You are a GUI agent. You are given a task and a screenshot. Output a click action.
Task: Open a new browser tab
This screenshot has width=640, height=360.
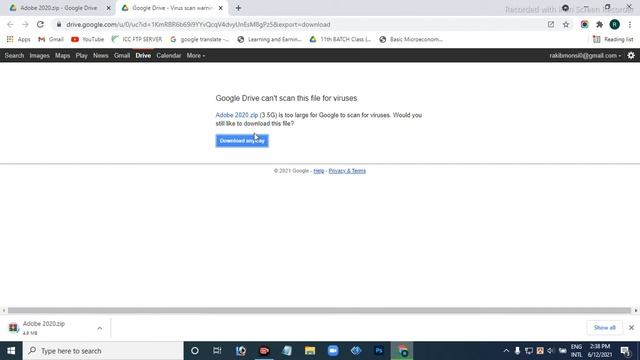pos(238,8)
